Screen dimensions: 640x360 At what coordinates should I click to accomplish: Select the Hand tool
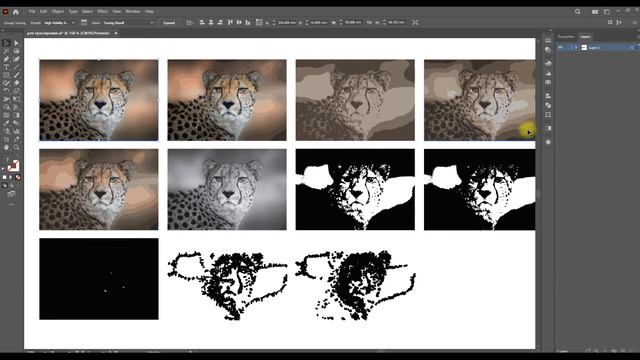pos(6,147)
